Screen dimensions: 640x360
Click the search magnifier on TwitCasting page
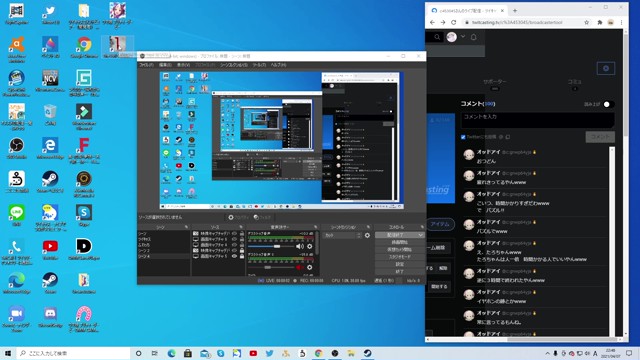[437, 37]
